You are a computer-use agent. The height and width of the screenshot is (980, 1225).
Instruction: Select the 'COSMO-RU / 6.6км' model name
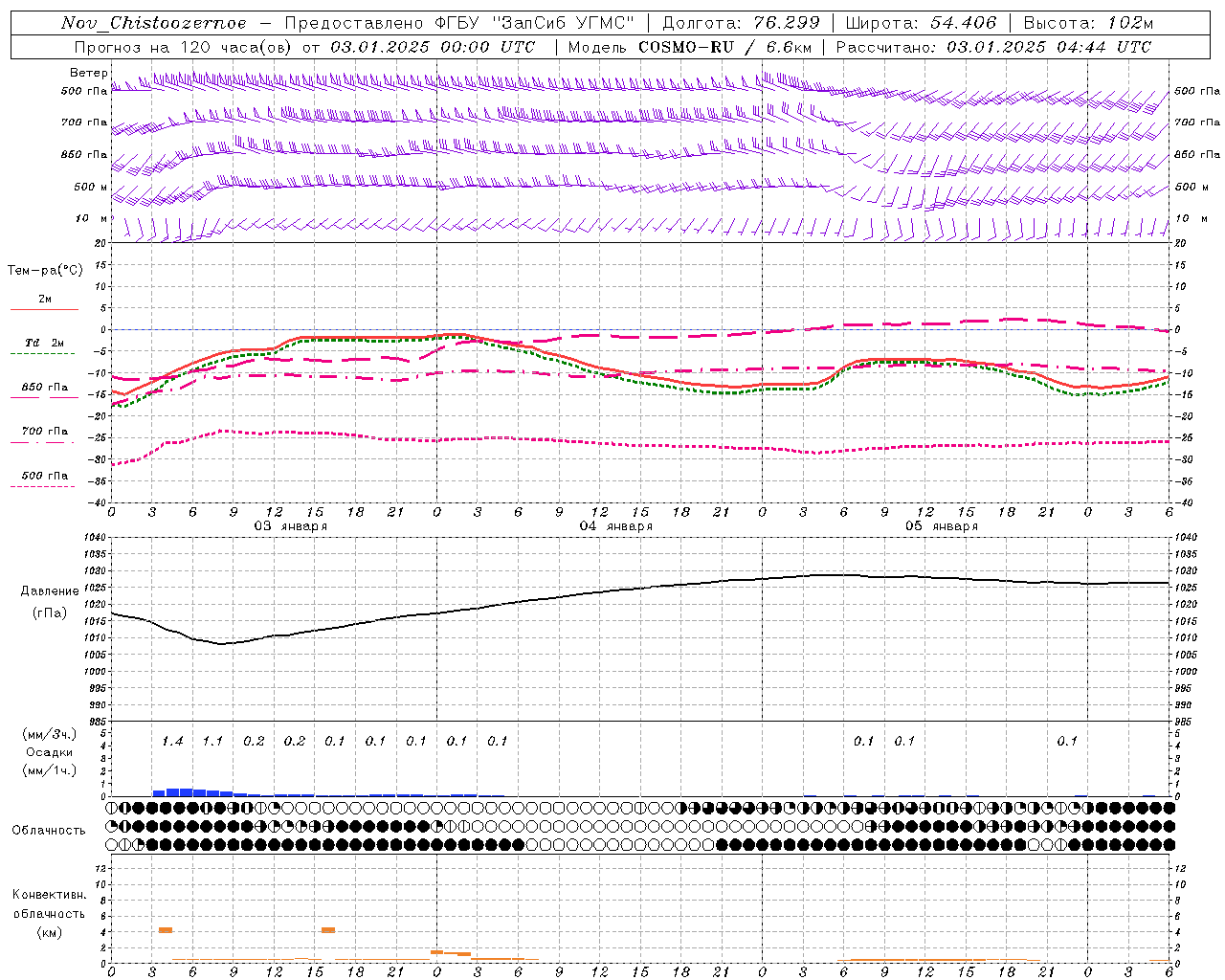[x=726, y=47]
